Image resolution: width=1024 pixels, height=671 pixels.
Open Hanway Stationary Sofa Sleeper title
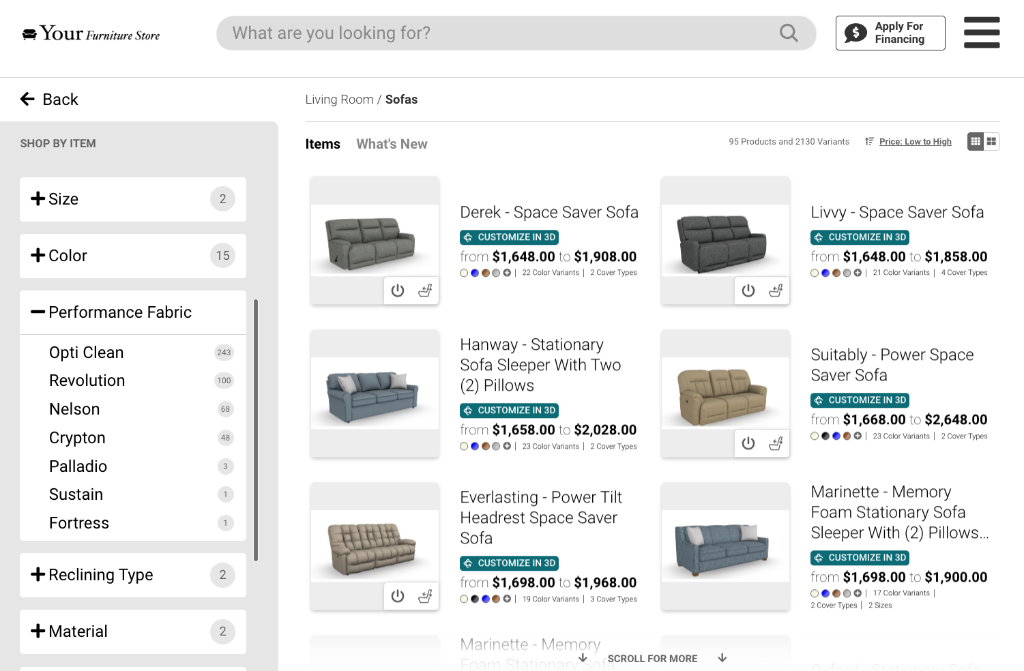click(x=540, y=365)
